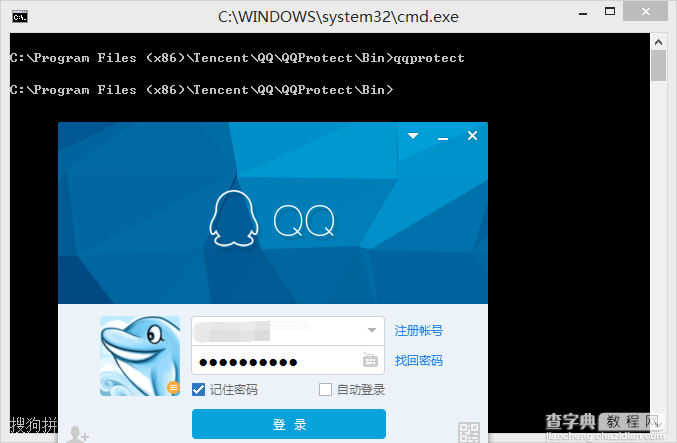
Task: Close the QQ login window
Action: pyautogui.click(x=472, y=136)
